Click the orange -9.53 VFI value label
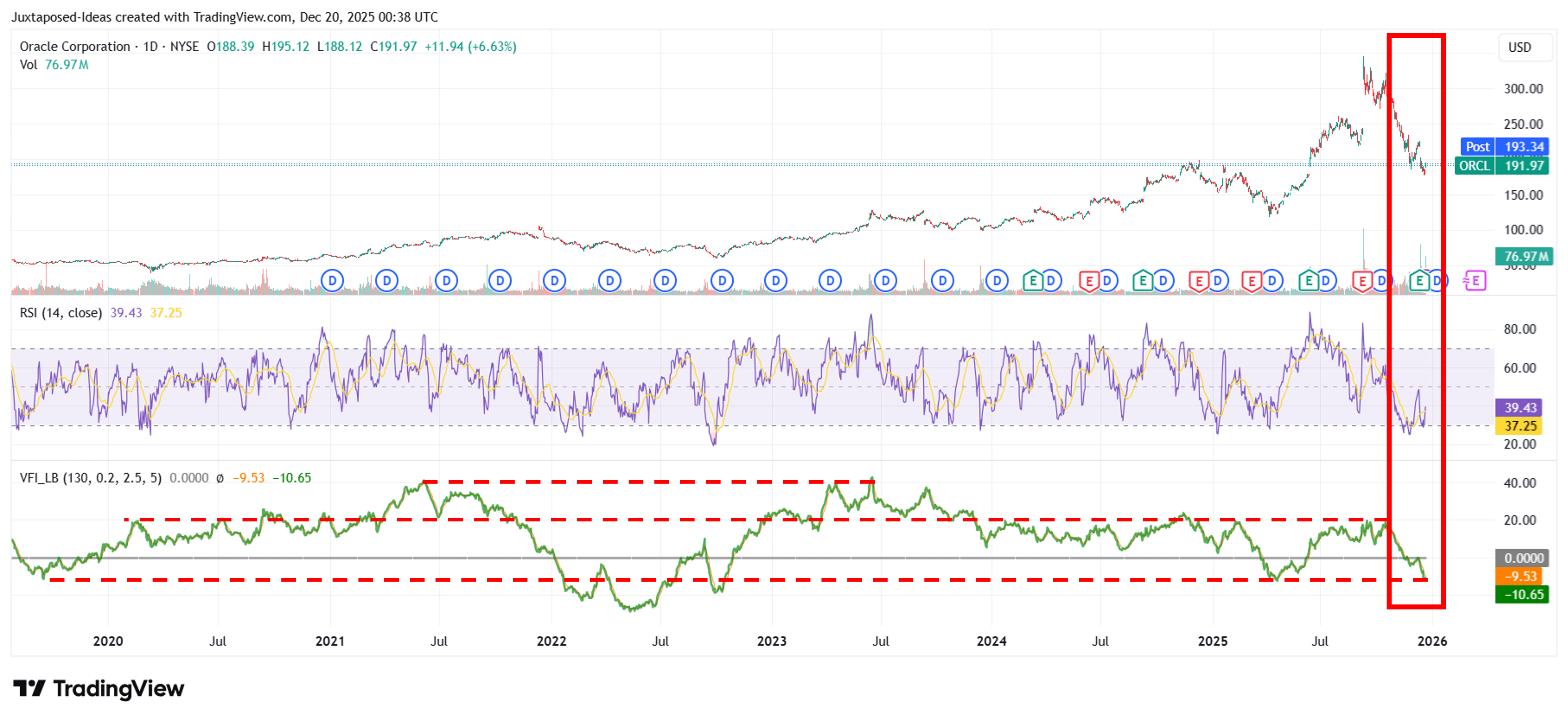Image resolution: width=1568 pixels, height=721 pixels. coord(1520,576)
